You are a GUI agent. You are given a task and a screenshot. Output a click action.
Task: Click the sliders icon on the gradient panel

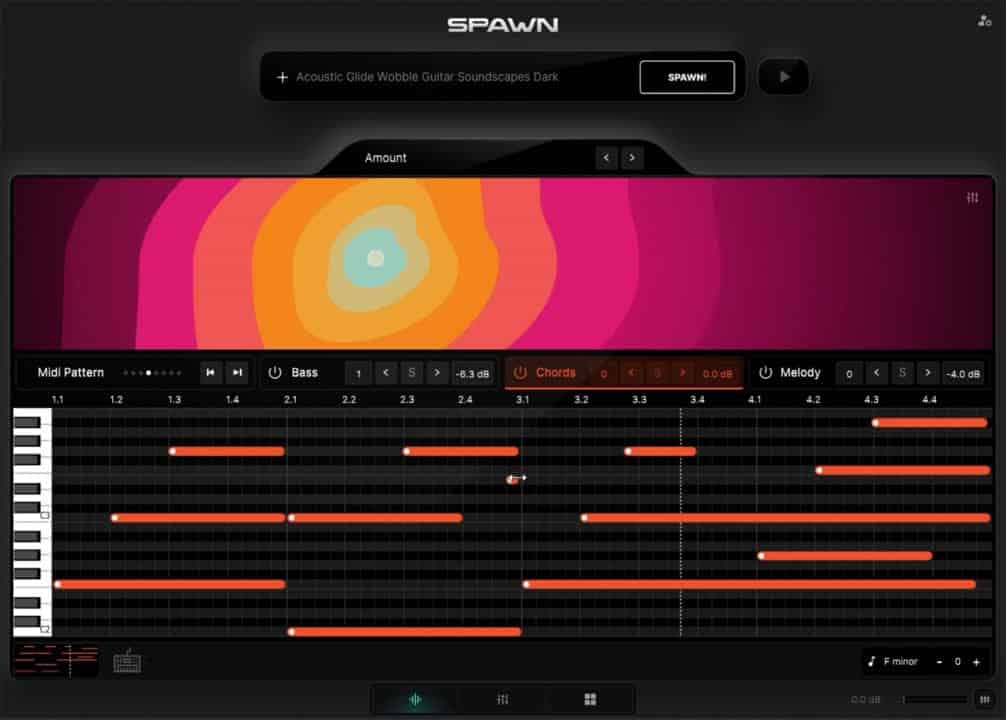pos(971,198)
